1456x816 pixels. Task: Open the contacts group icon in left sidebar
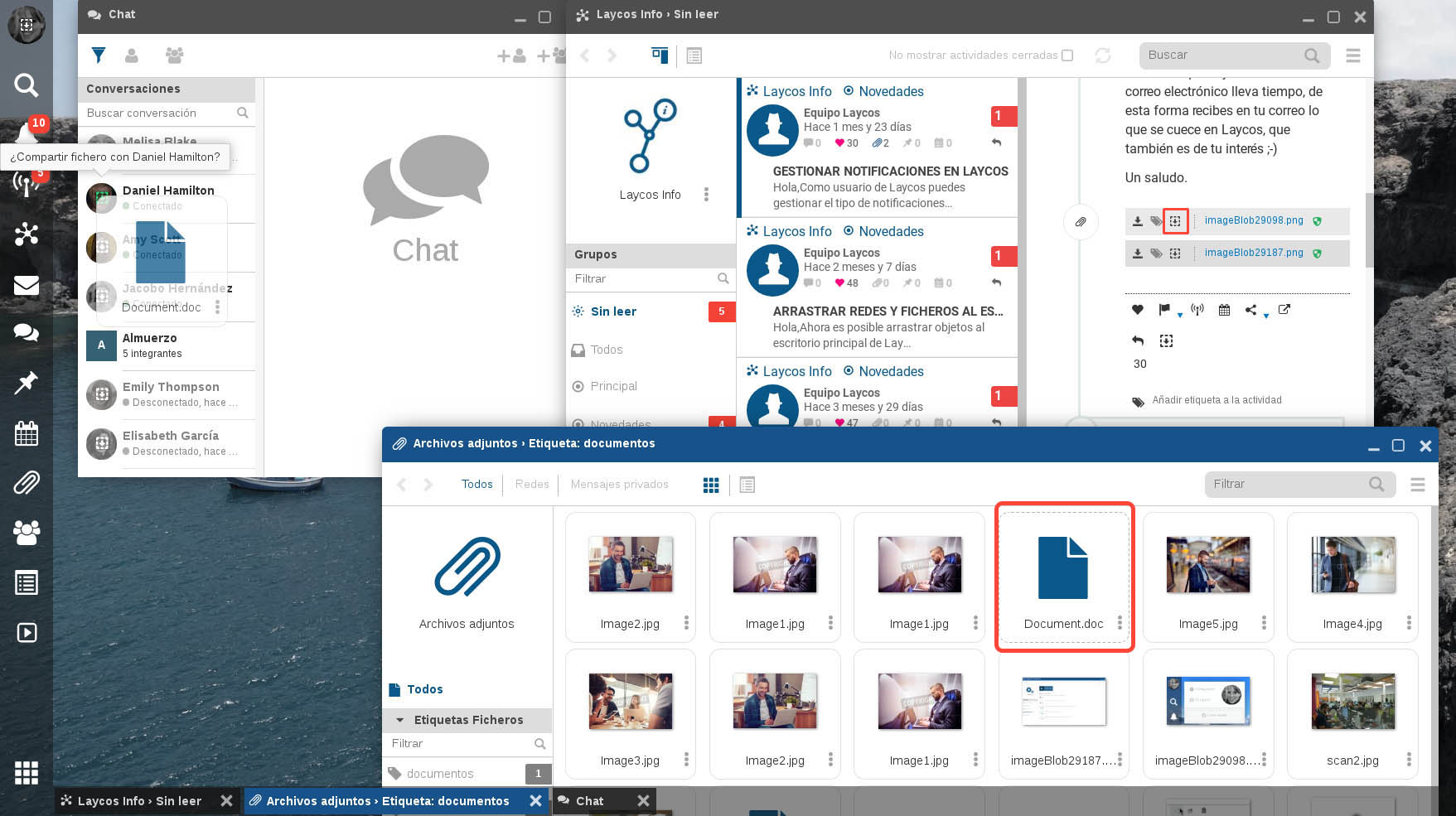point(26,532)
